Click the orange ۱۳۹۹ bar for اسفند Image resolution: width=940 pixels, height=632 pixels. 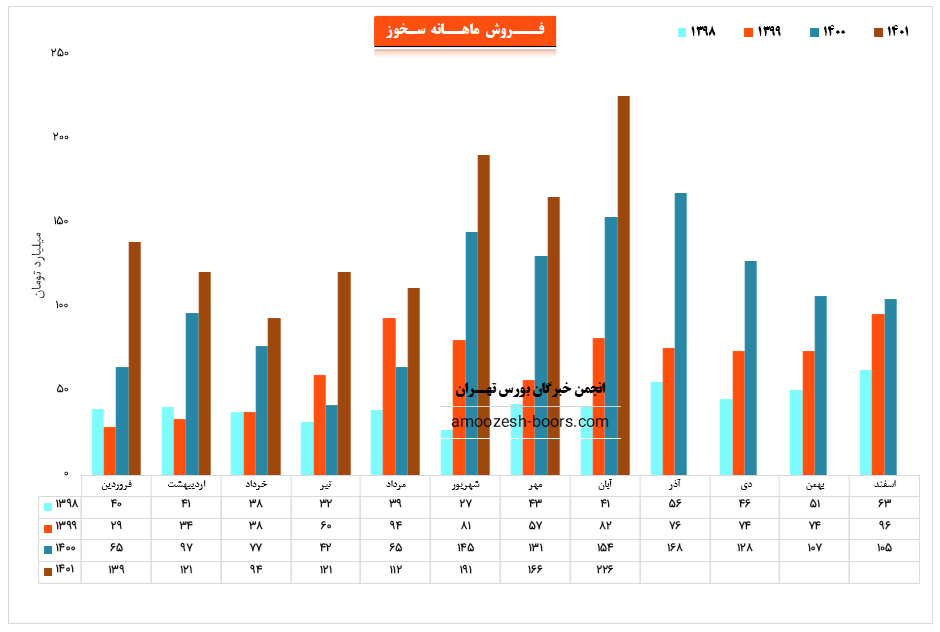[x=878, y=394]
